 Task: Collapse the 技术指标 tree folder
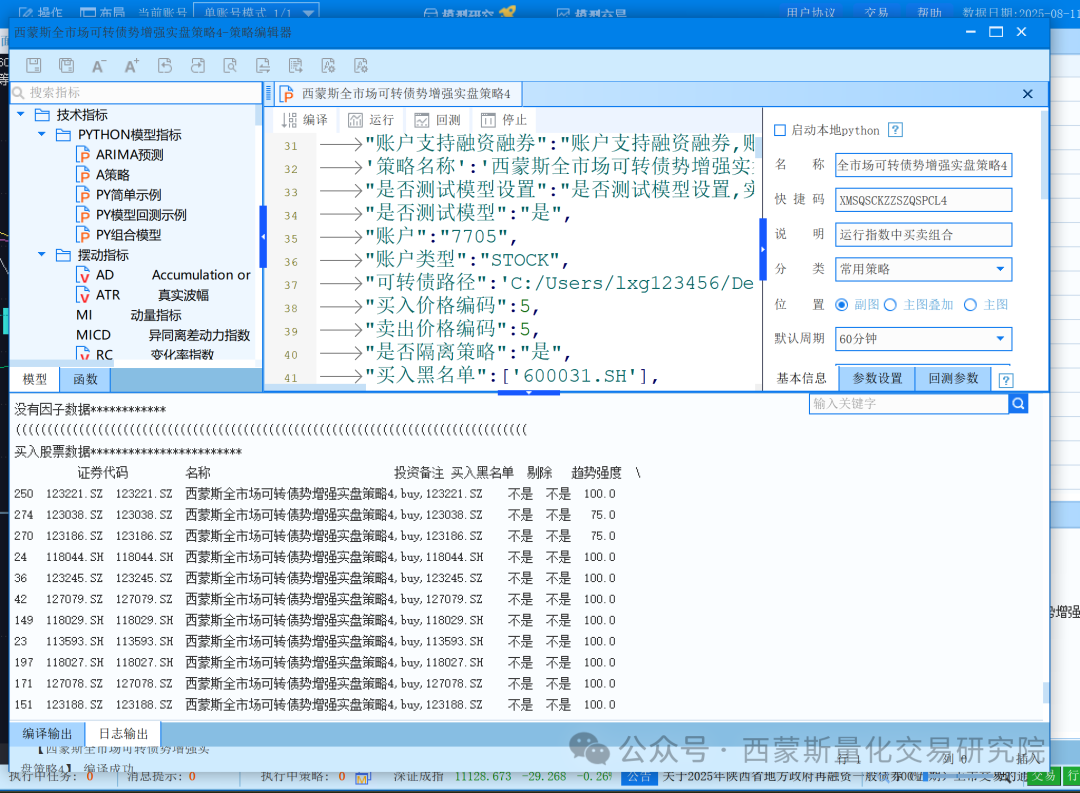[x=21, y=114]
